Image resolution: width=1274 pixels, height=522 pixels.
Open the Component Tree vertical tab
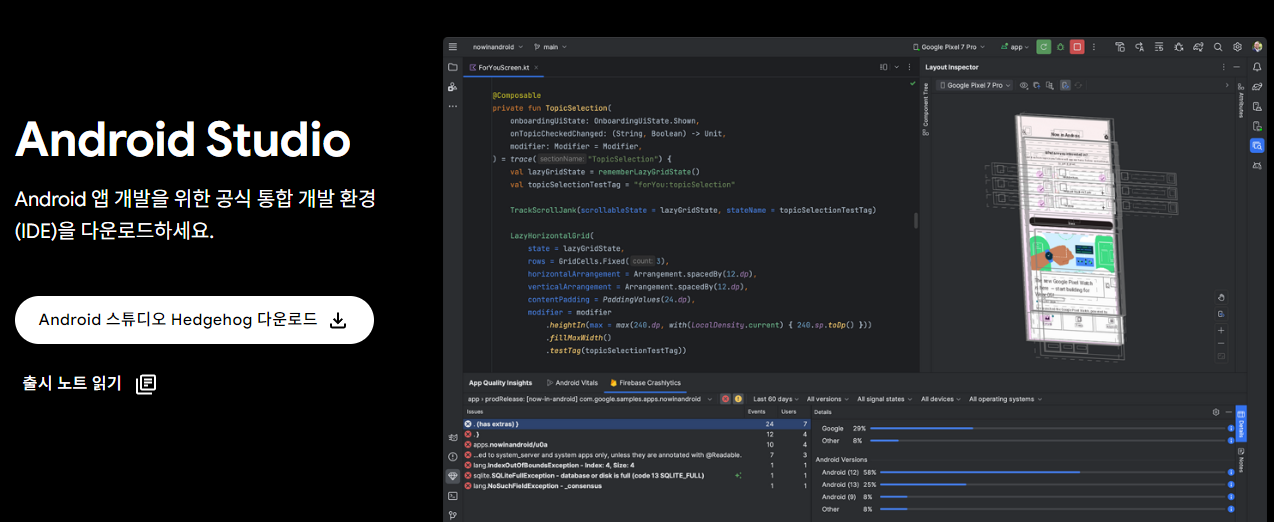pyautogui.click(x=925, y=111)
